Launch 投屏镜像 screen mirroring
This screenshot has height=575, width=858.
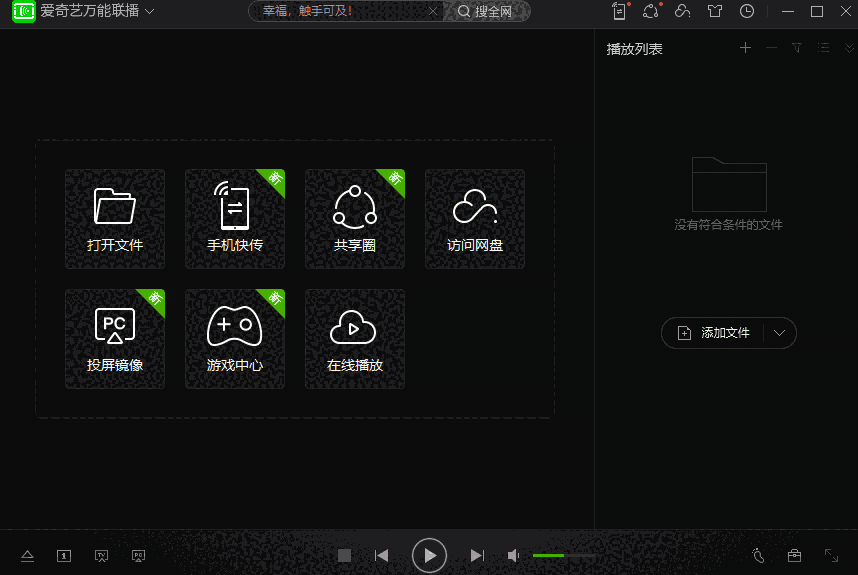pos(115,339)
